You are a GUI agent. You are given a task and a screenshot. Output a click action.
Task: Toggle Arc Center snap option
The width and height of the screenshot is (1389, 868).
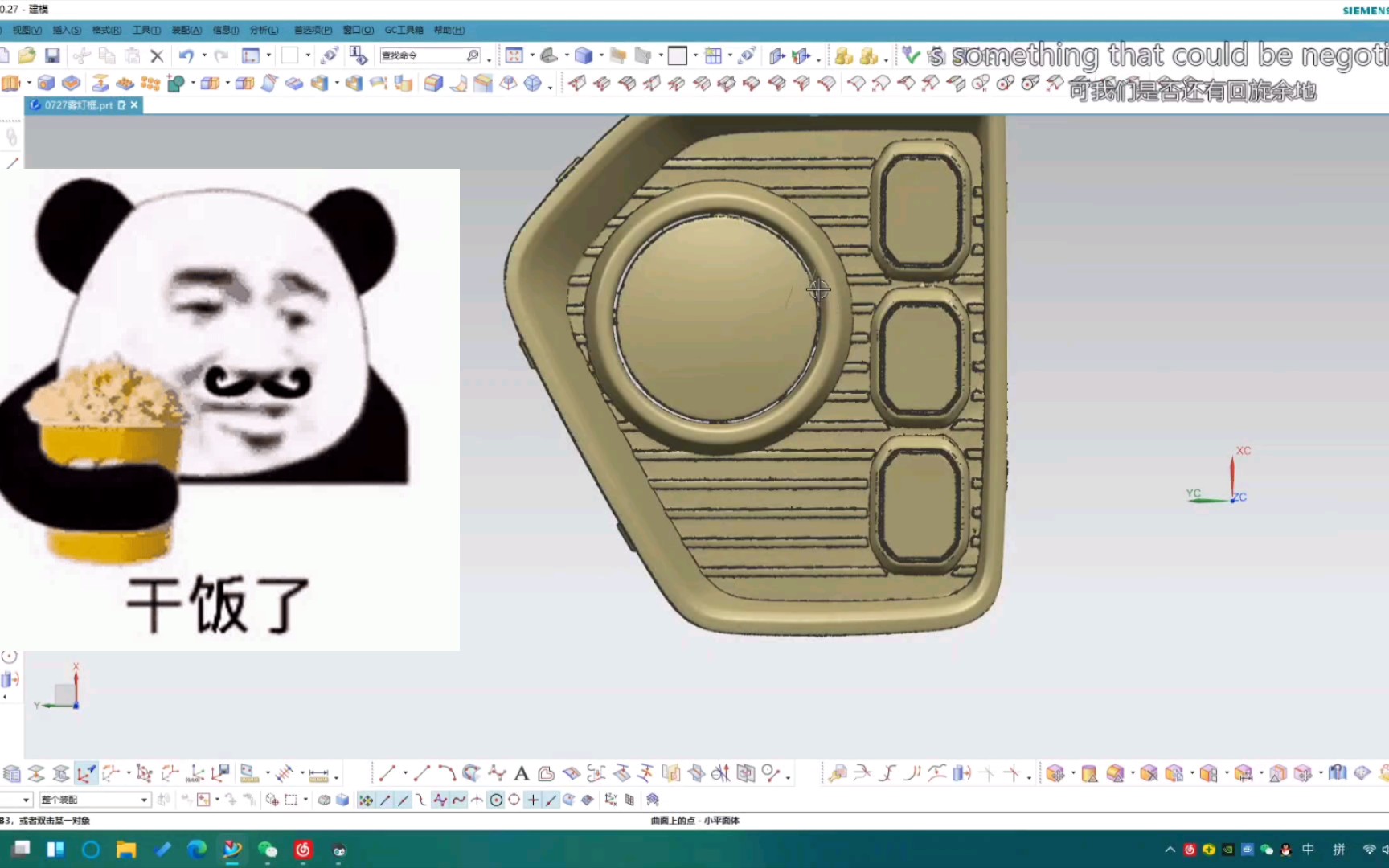[x=496, y=800]
